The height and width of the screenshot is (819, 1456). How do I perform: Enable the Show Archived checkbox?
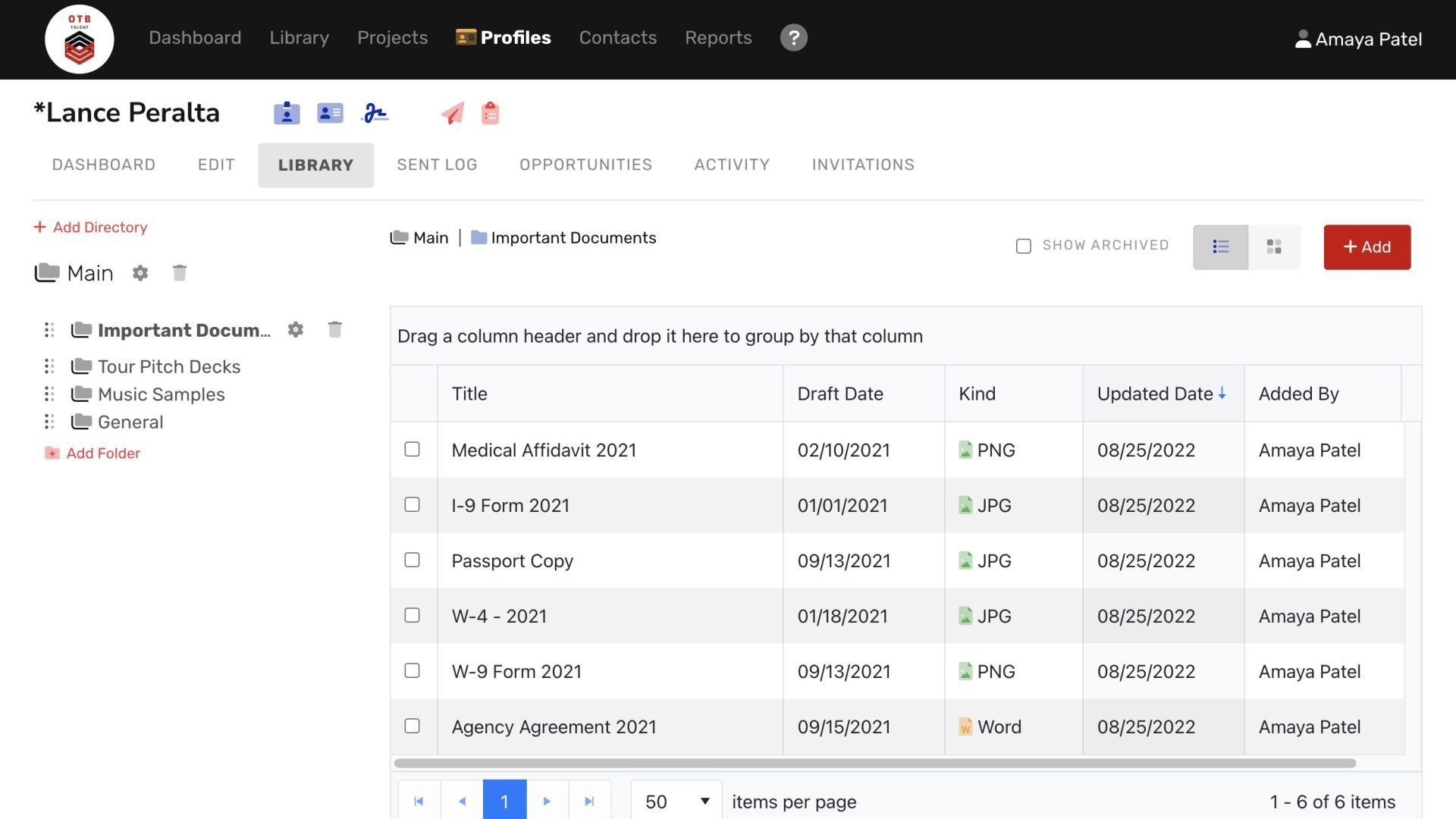coord(1023,246)
